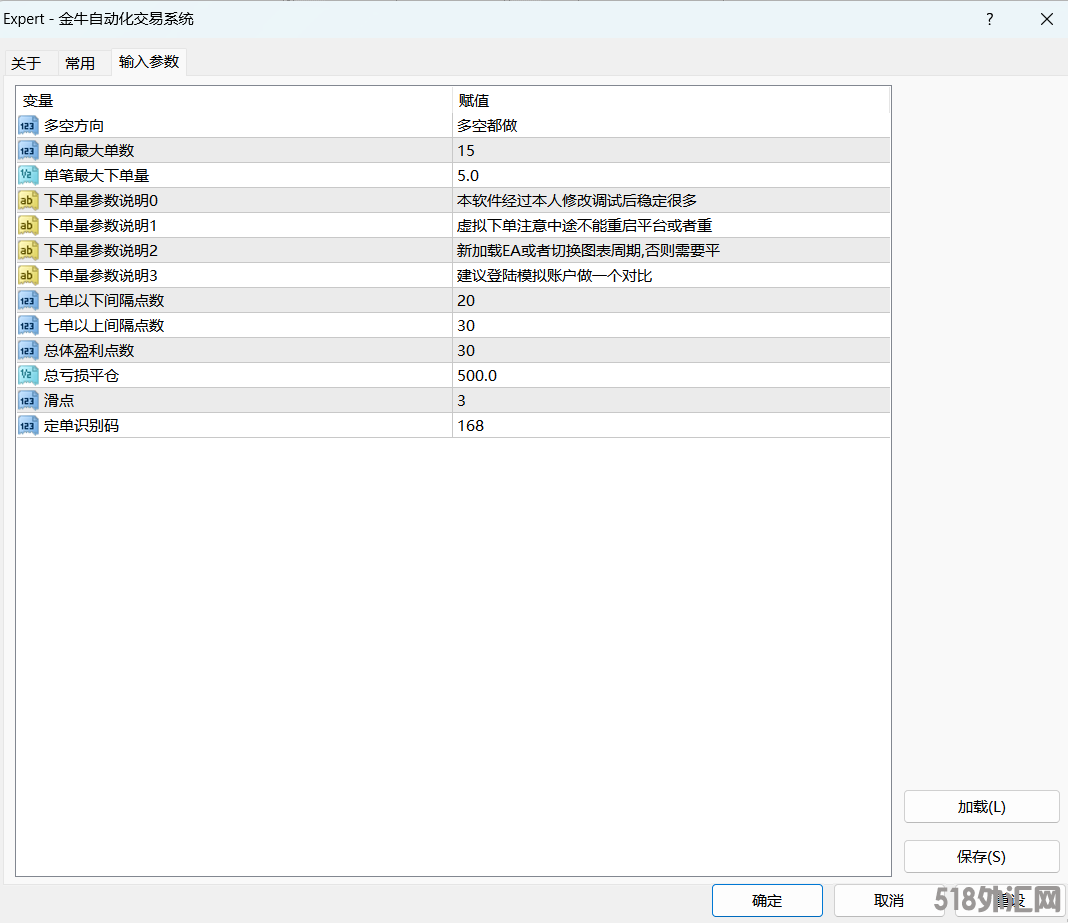Click the help question mark in title bar
1068x923 pixels.
pyautogui.click(x=990, y=19)
